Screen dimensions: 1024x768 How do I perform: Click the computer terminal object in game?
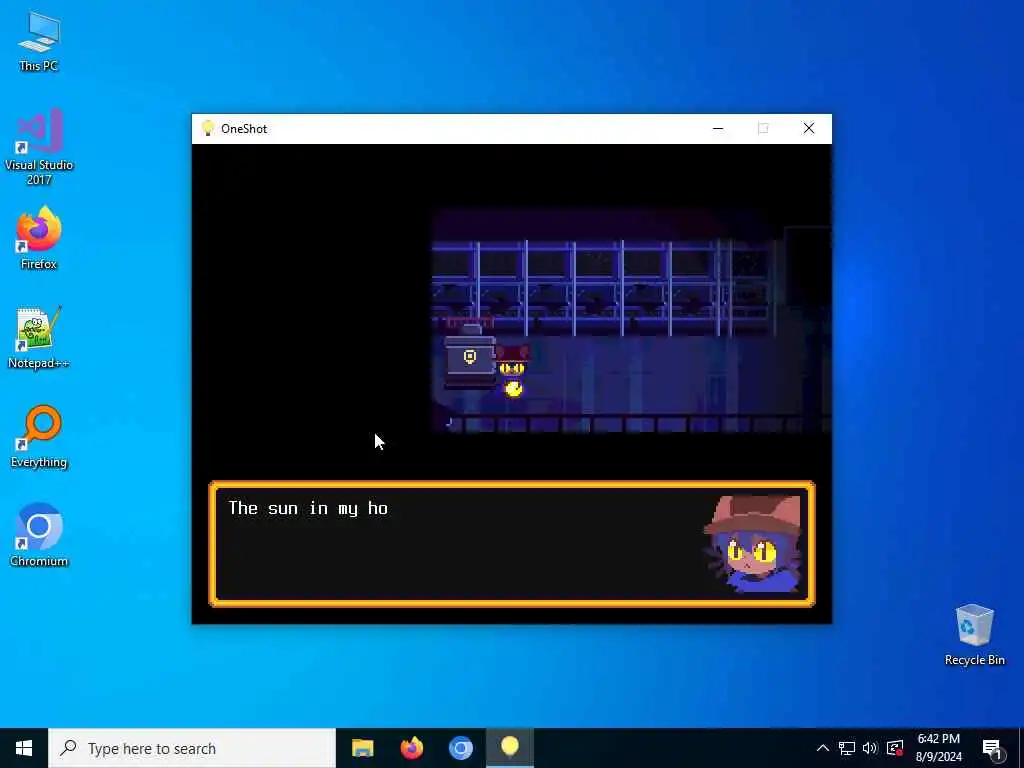point(470,357)
